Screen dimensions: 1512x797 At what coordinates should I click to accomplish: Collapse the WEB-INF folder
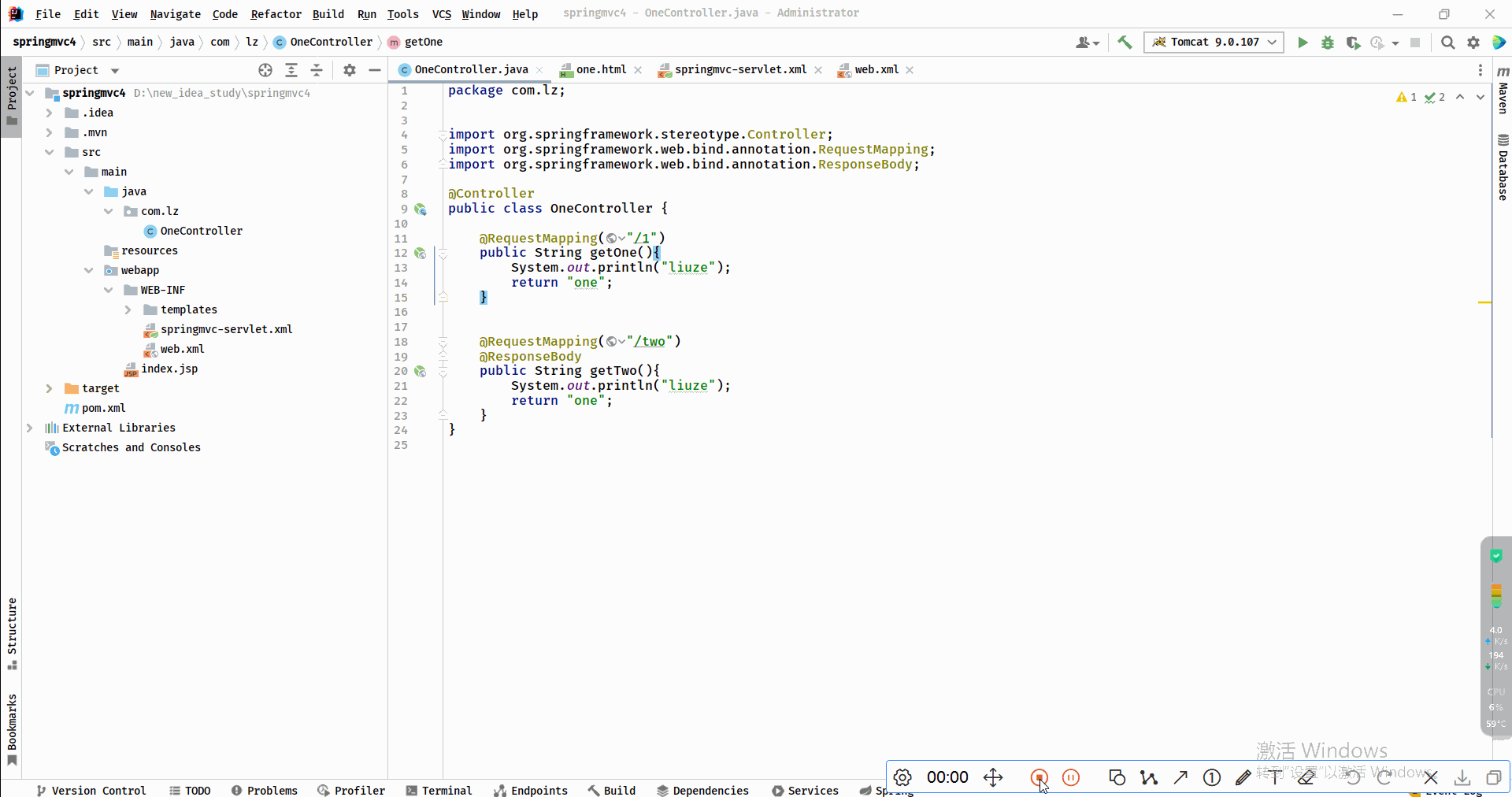pyautogui.click(x=108, y=290)
